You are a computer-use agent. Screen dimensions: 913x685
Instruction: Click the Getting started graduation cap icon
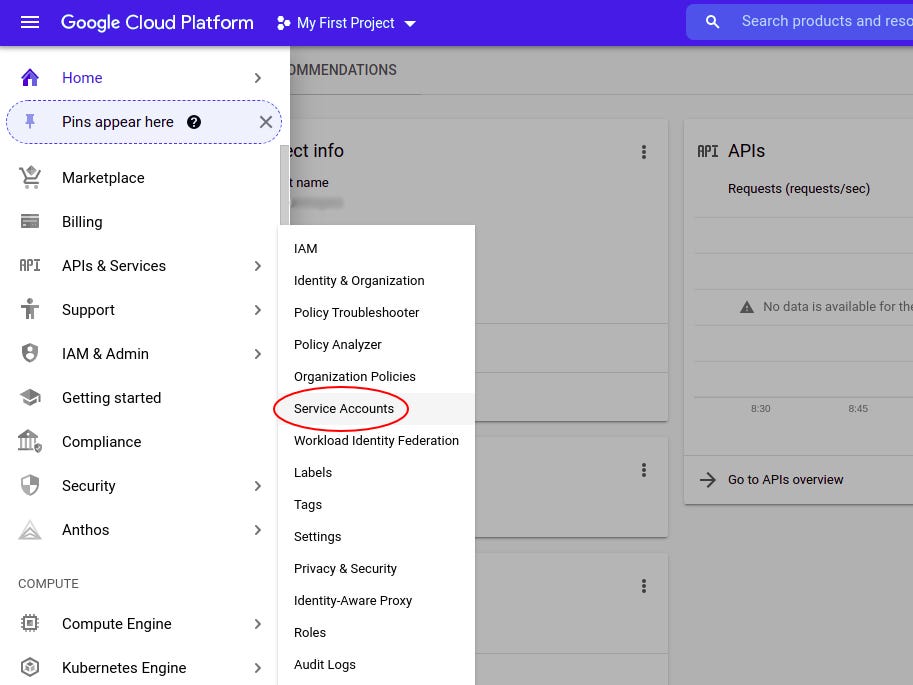30,397
